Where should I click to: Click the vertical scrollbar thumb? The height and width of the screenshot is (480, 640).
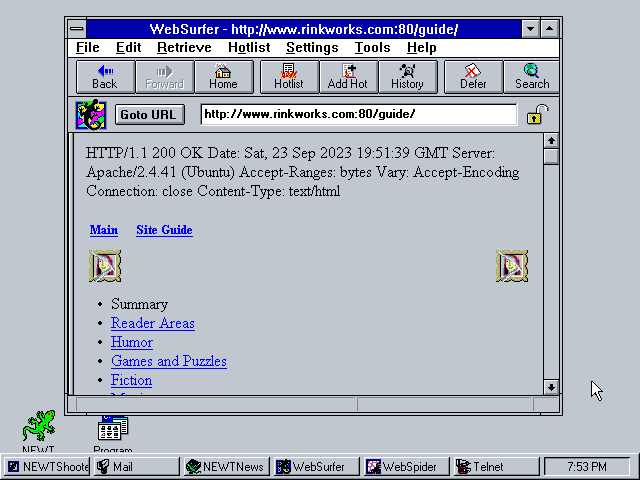point(551,156)
